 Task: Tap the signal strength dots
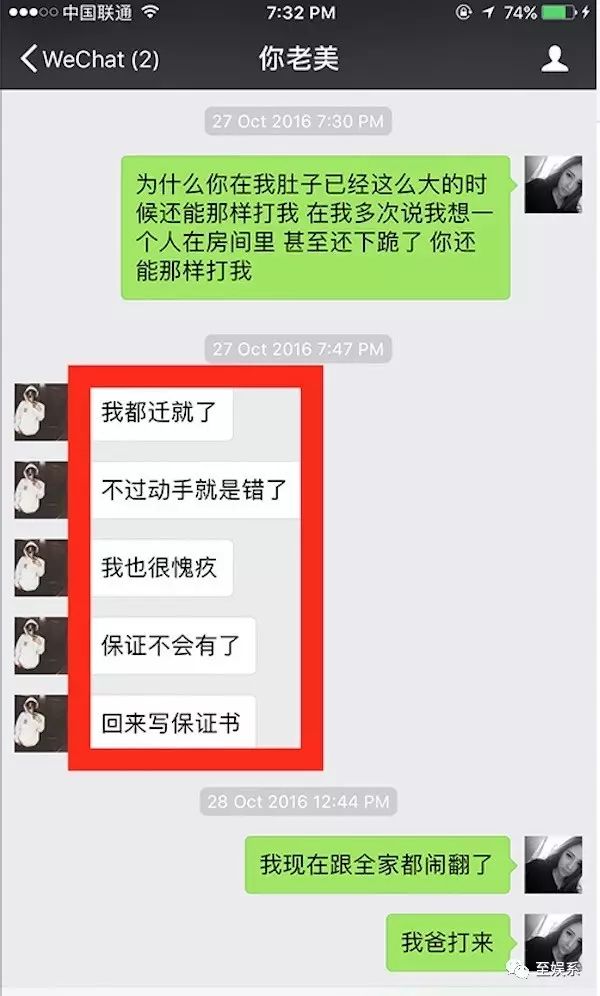(32, 12)
